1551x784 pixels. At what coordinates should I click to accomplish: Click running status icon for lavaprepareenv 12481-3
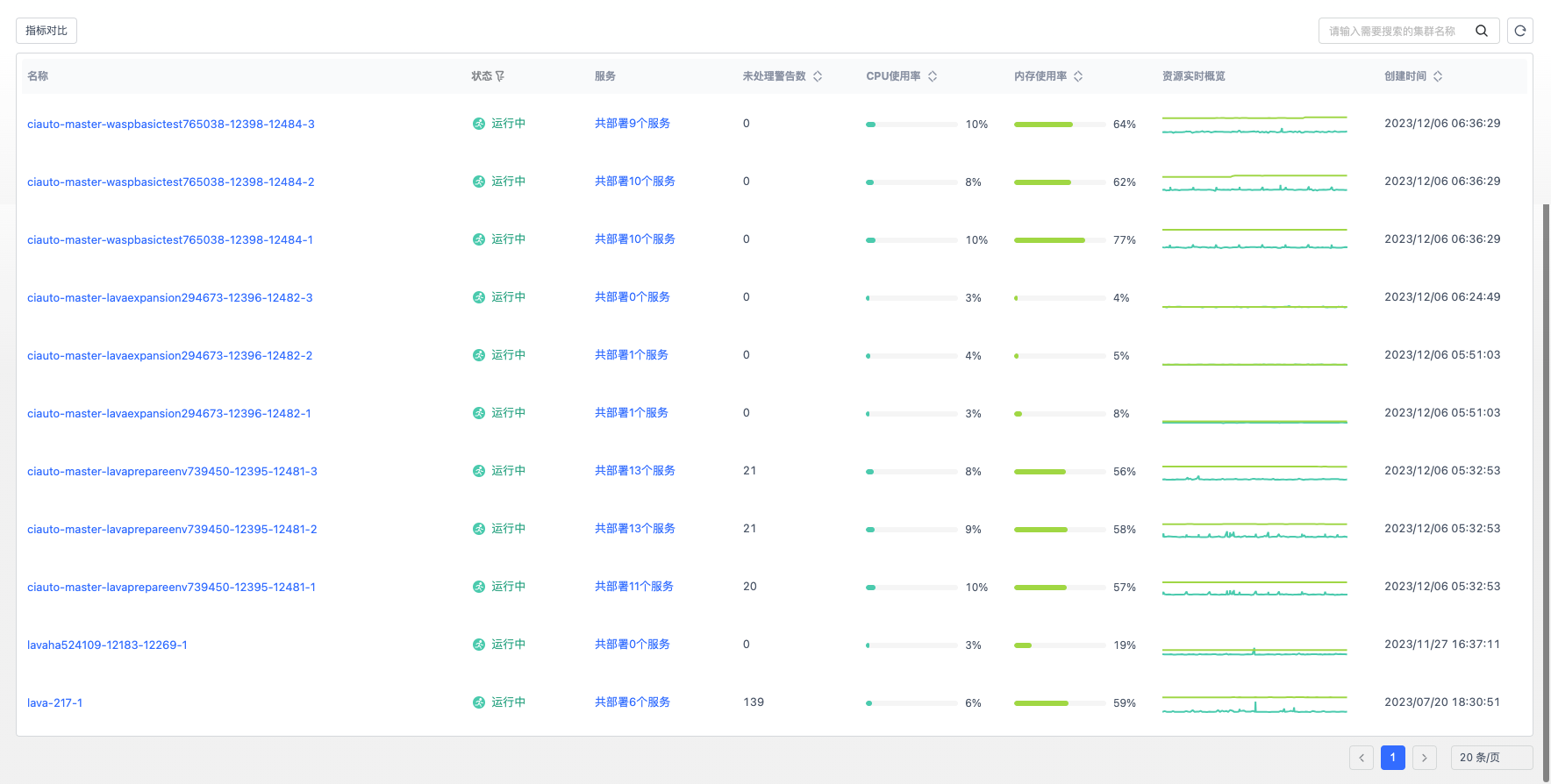tap(479, 471)
